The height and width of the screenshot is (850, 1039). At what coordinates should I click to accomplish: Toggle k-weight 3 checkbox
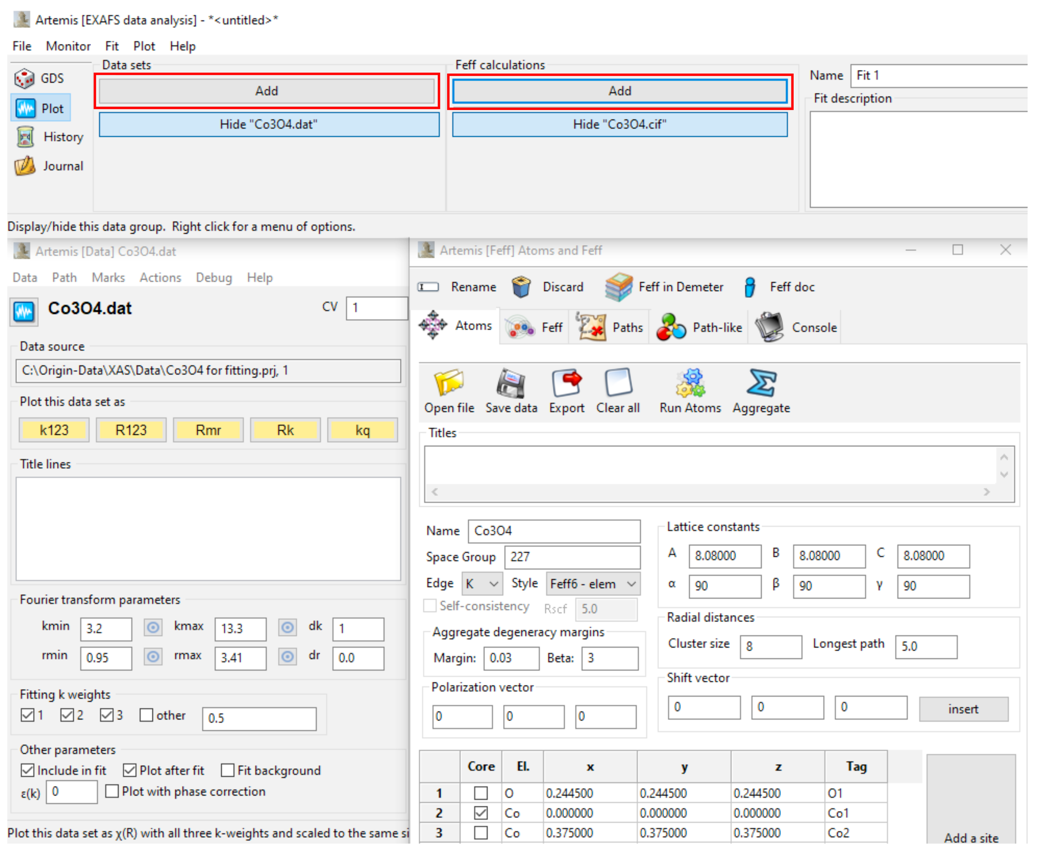pos(107,715)
